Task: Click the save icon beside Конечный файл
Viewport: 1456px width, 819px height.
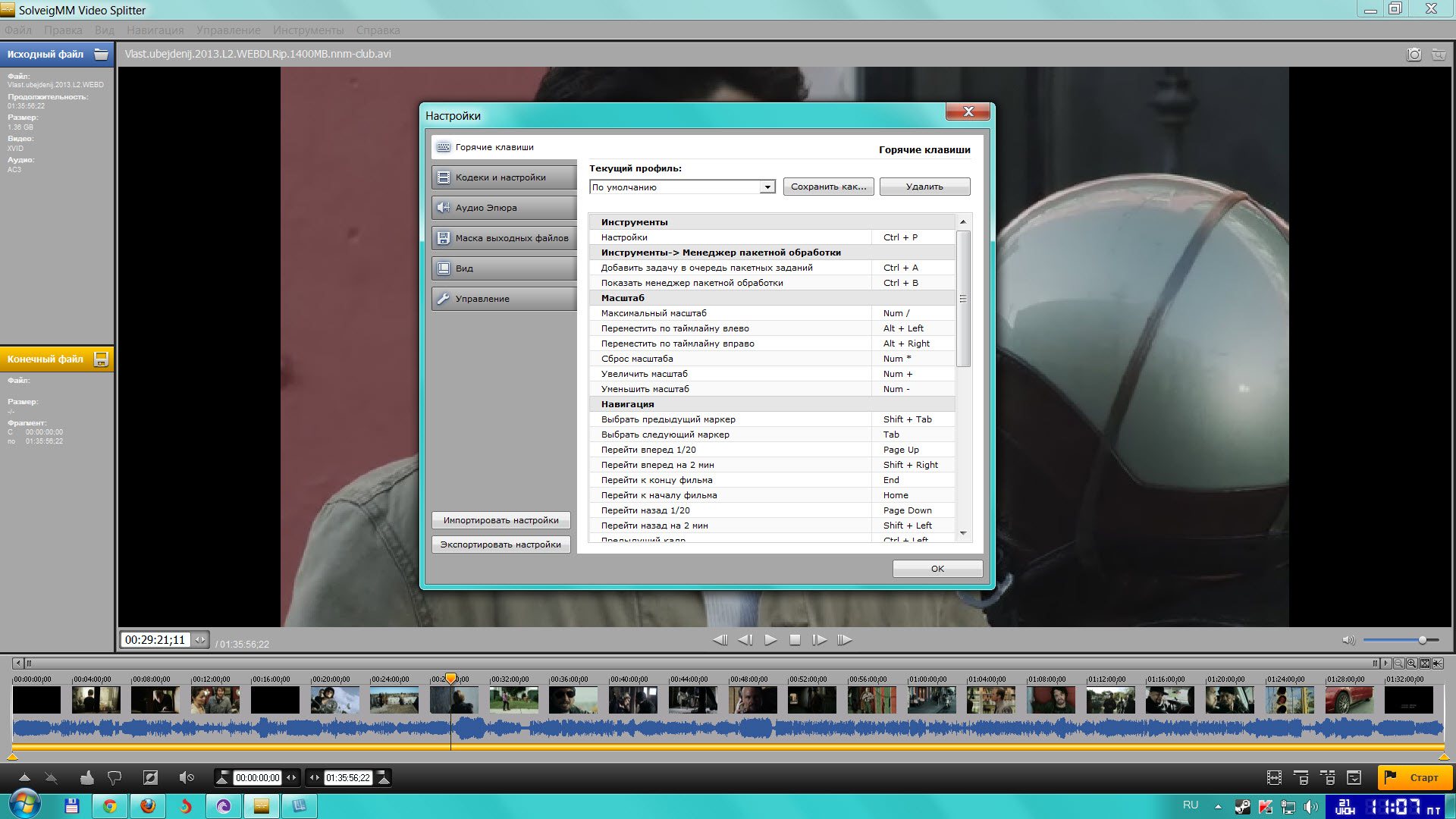Action: click(101, 359)
